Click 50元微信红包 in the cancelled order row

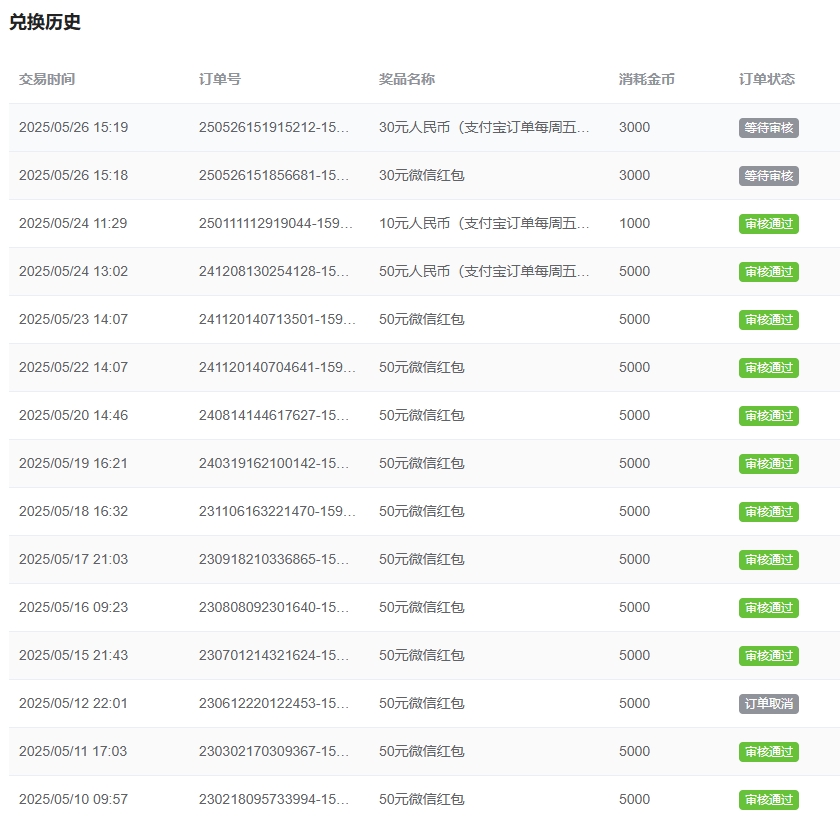(x=422, y=703)
